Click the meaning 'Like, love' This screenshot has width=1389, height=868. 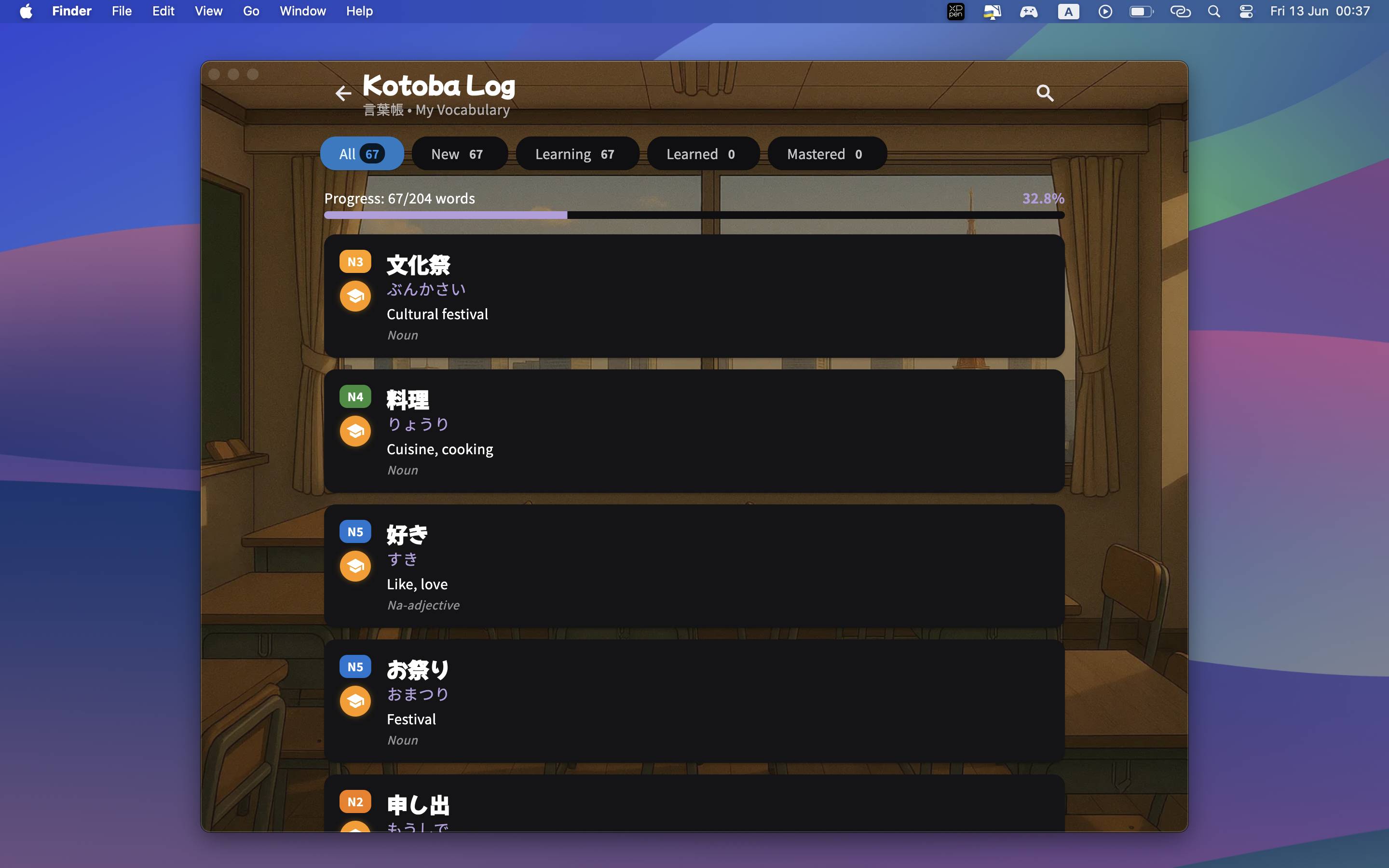(417, 584)
